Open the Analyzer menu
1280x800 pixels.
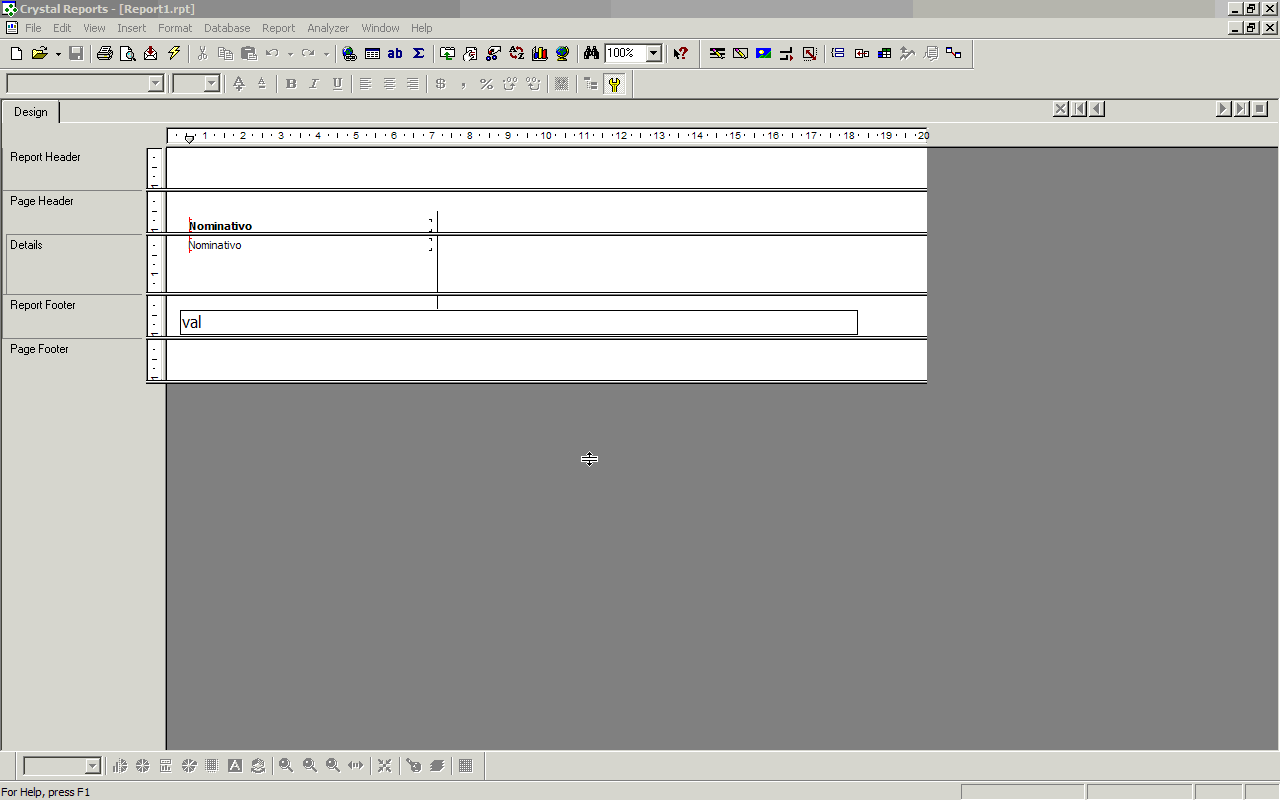328,28
